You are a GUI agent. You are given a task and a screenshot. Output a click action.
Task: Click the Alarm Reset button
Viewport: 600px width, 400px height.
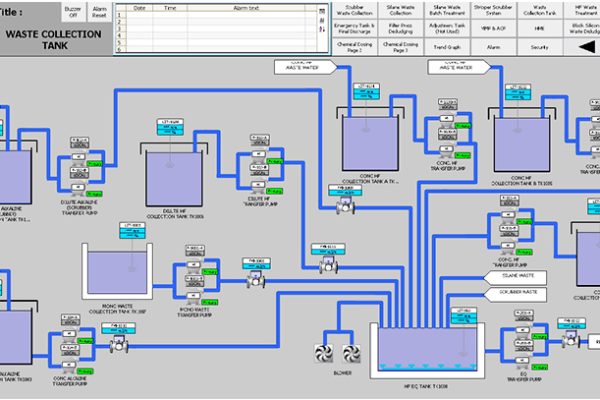point(99,12)
